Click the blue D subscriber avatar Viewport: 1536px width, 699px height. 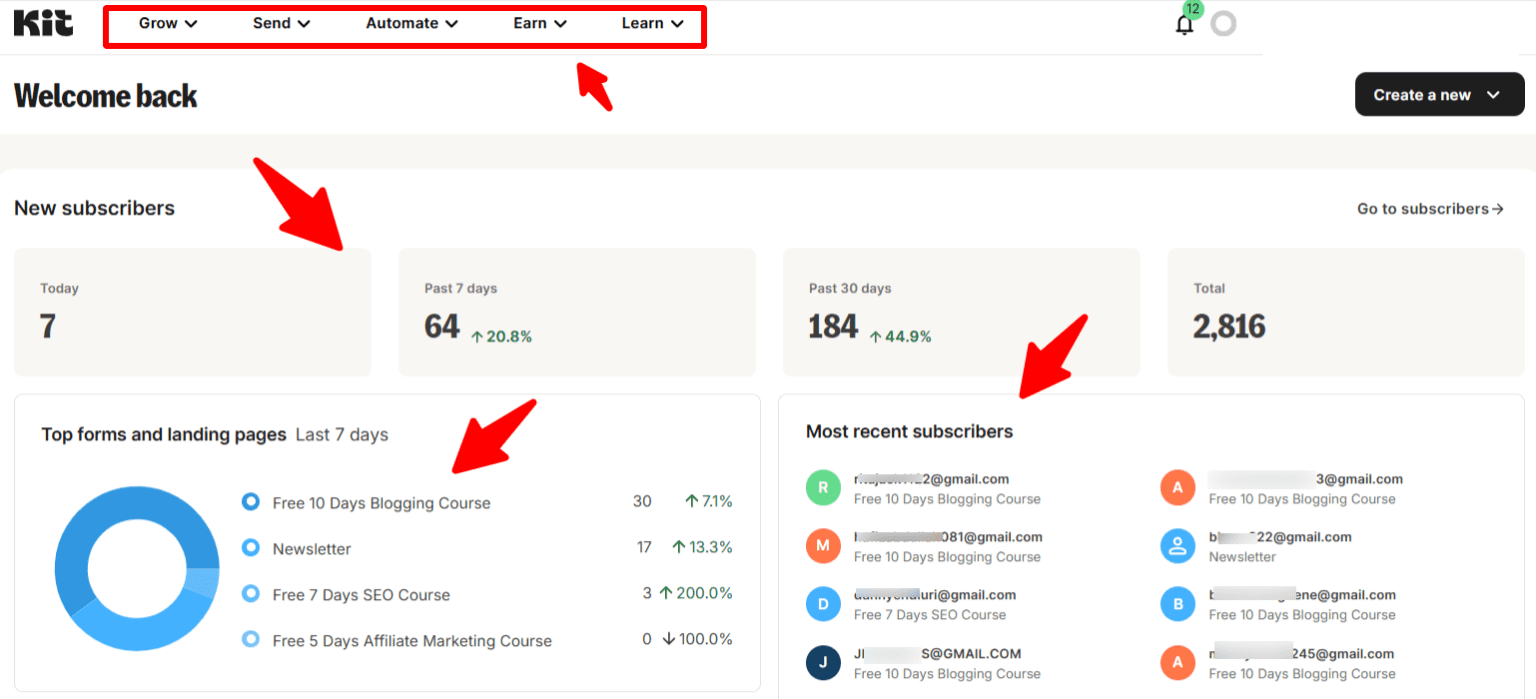tap(822, 604)
